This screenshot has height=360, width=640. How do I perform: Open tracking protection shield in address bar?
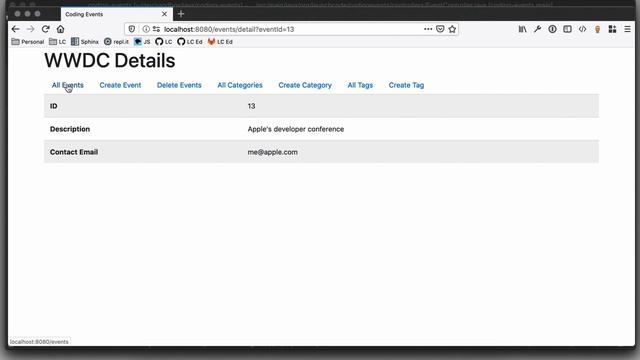(131, 29)
